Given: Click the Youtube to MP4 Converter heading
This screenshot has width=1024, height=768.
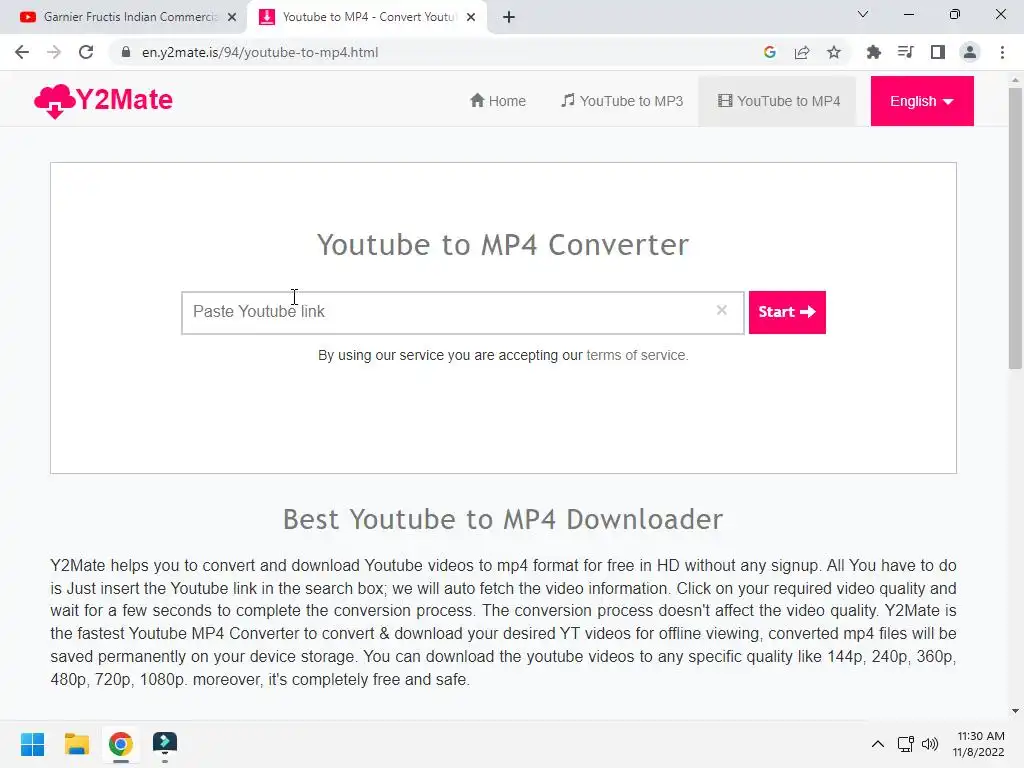Looking at the screenshot, I should coord(503,245).
